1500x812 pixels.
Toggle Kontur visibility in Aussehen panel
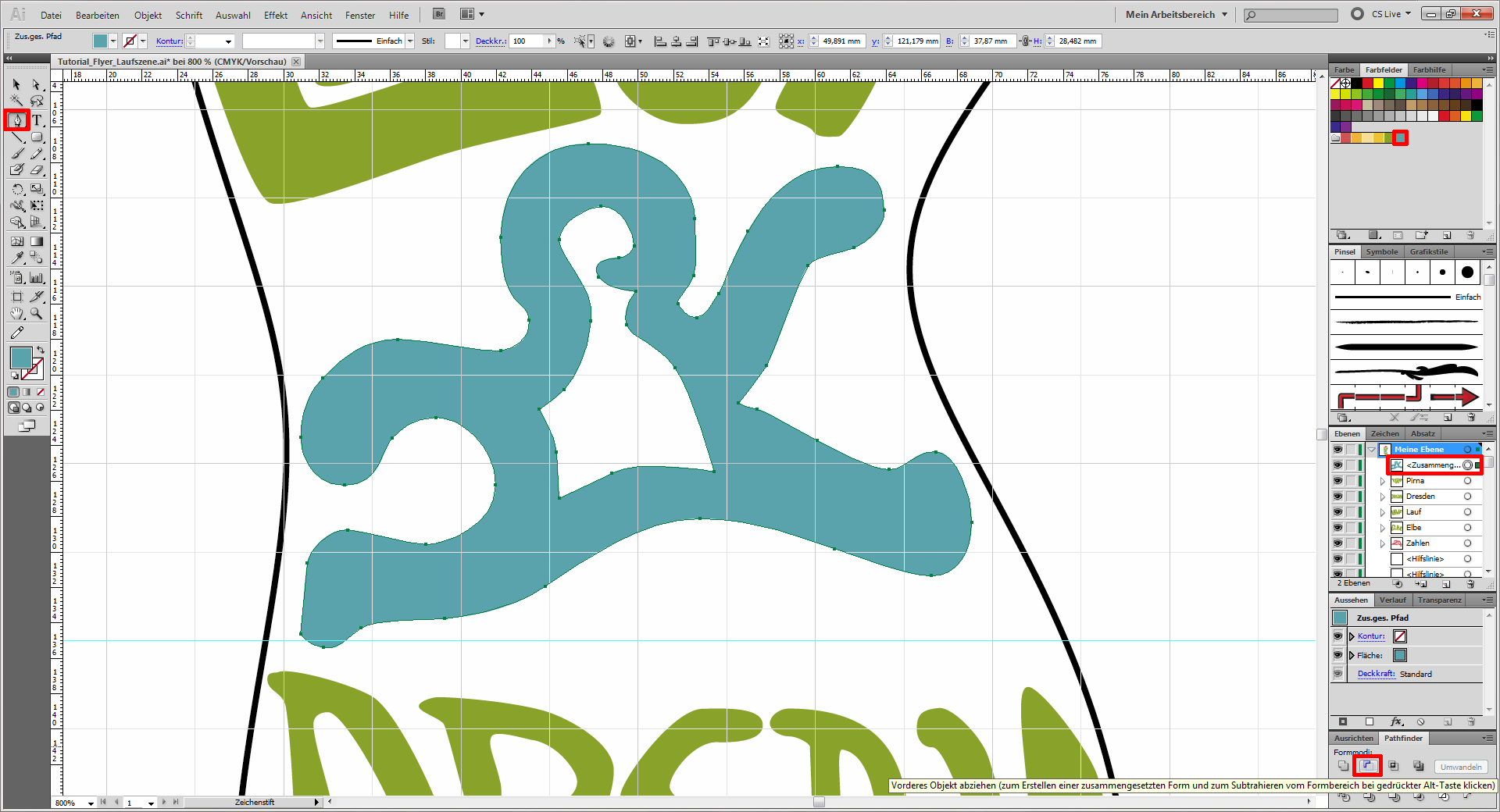click(x=1337, y=636)
